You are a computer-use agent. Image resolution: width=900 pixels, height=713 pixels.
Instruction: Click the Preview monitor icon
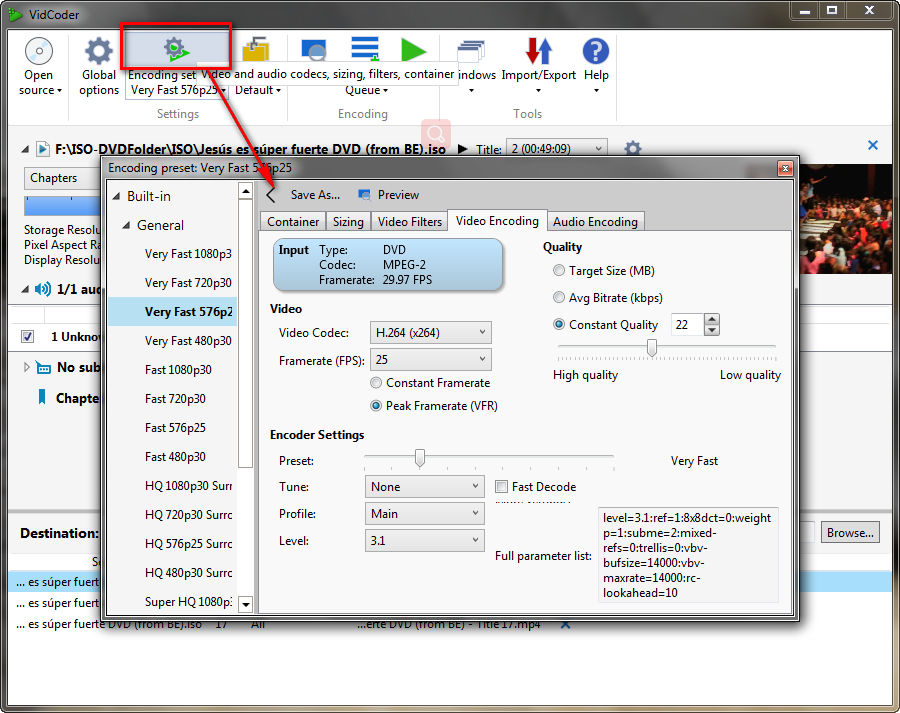pos(364,195)
